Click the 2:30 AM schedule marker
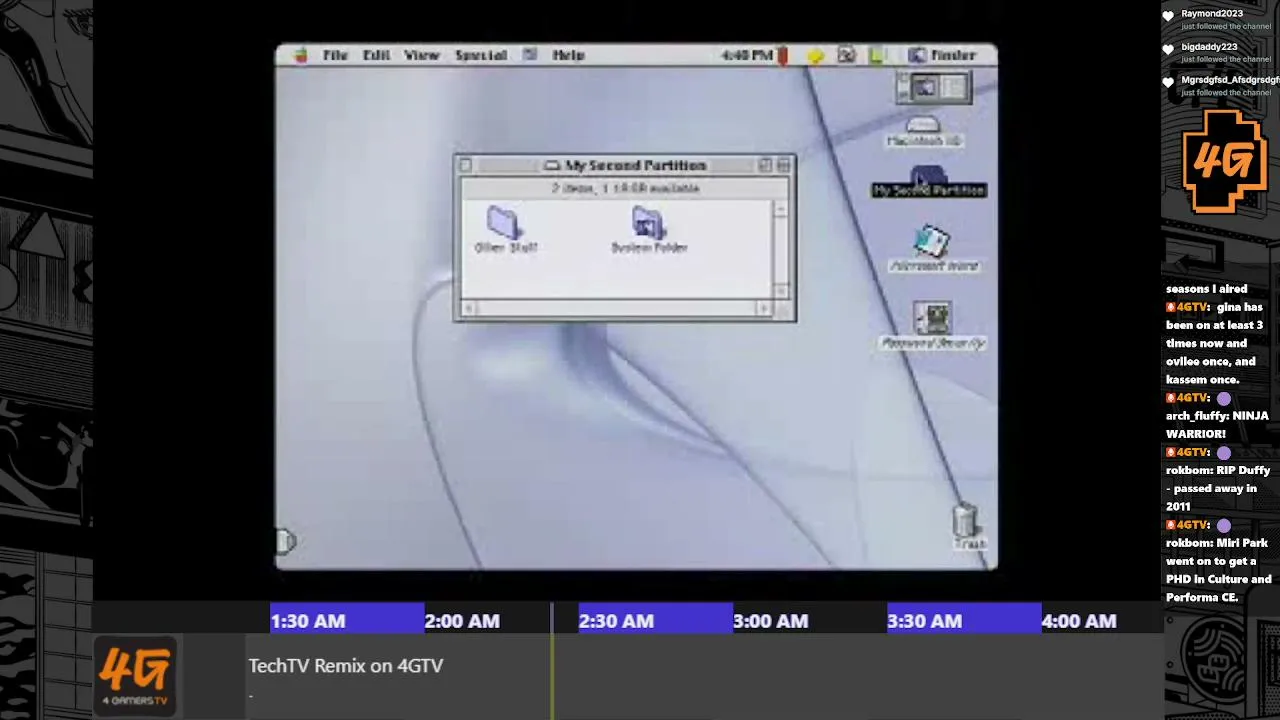1280x720 pixels. [x=616, y=621]
